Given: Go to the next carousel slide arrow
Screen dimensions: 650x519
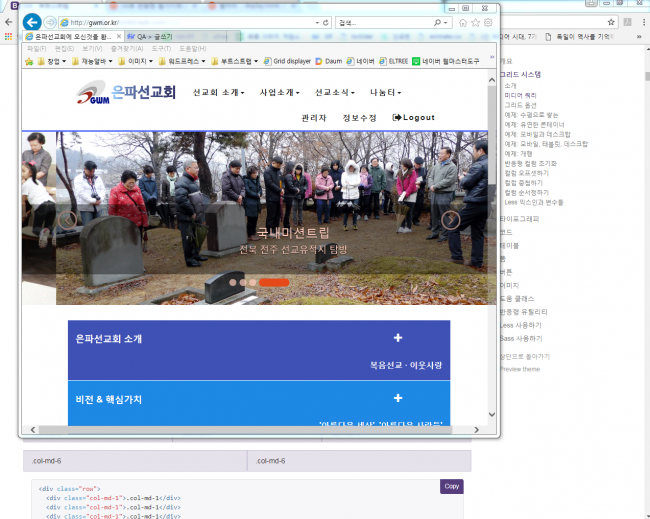Looking at the screenshot, I should point(451,220).
